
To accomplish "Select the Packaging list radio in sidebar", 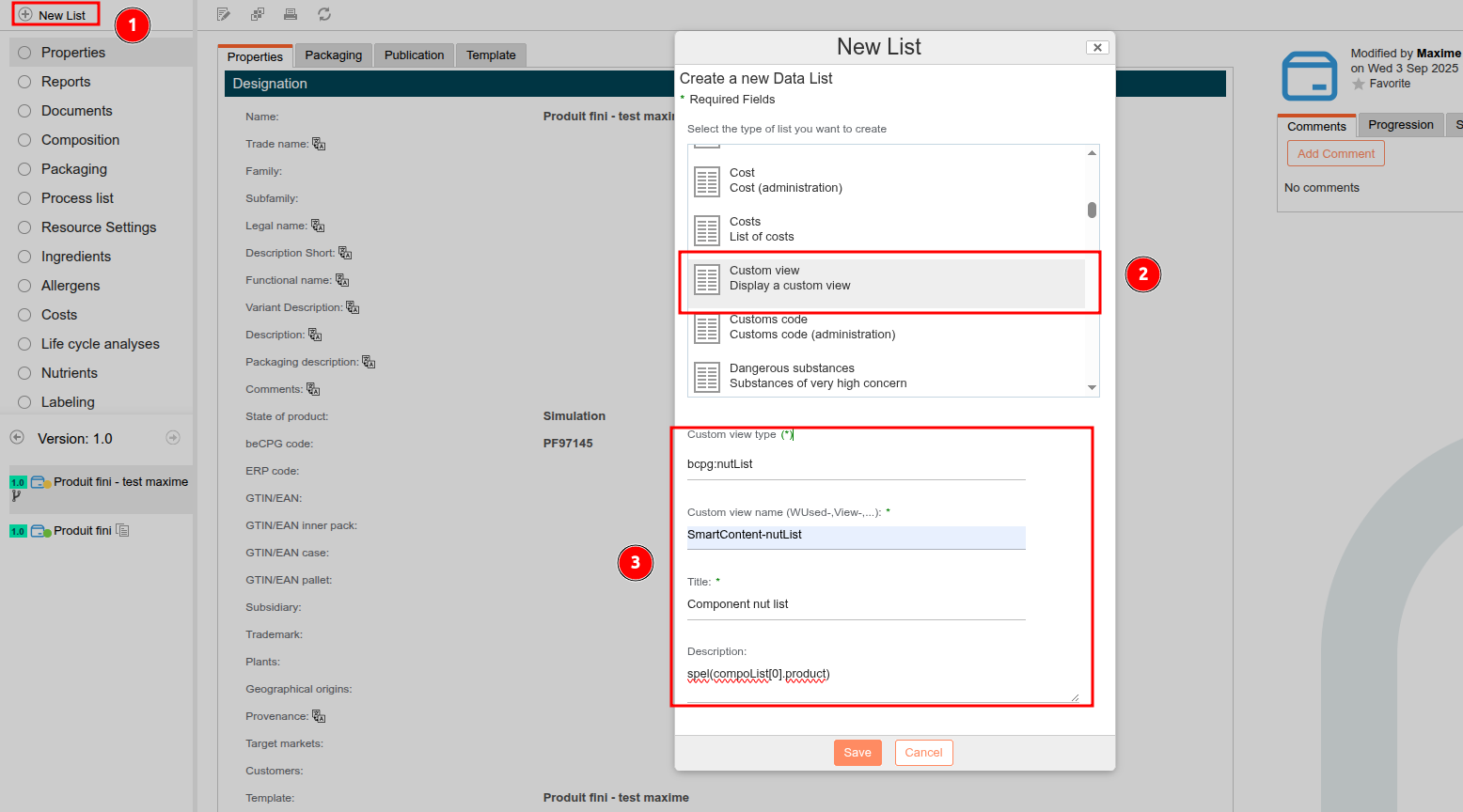I will click(x=24, y=169).
